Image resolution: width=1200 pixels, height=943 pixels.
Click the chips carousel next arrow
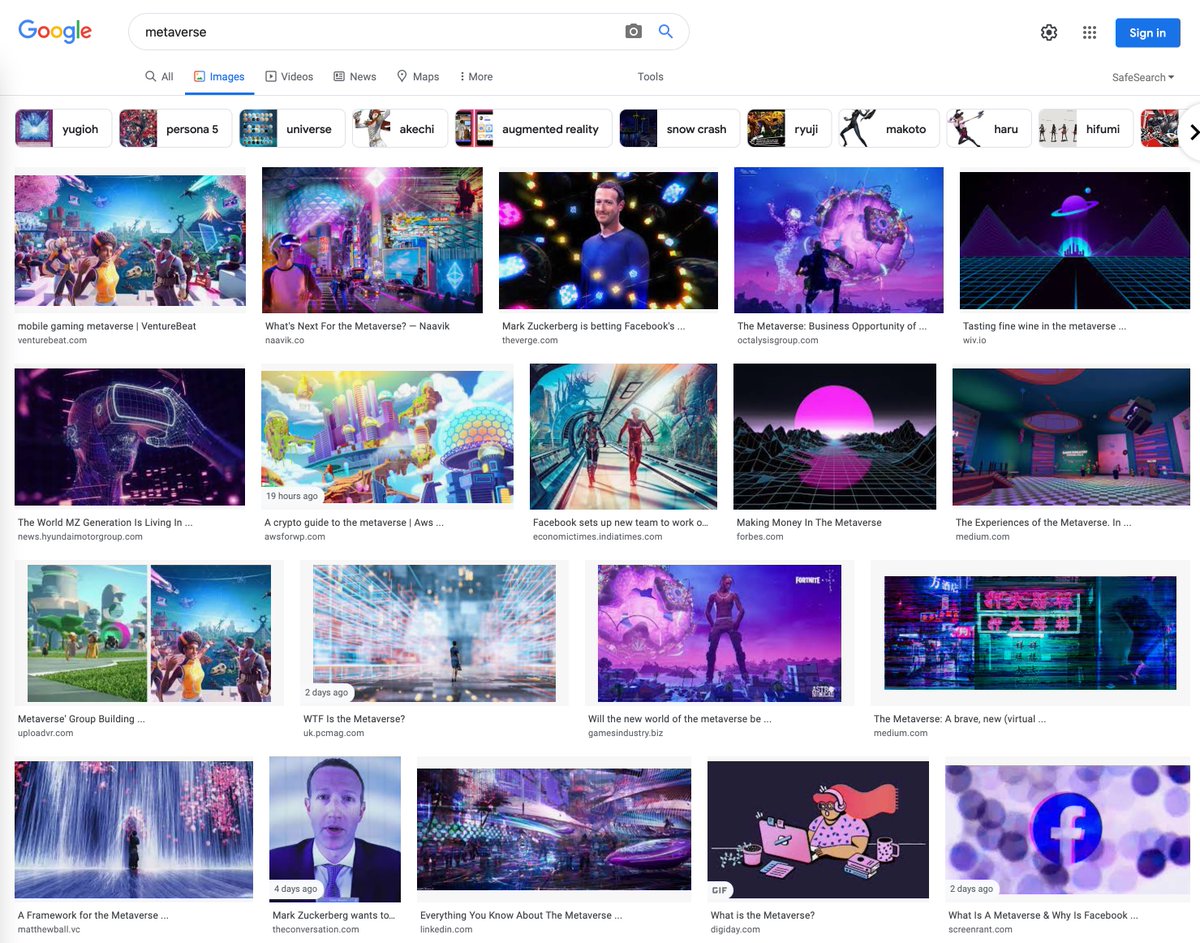(x=1194, y=132)
